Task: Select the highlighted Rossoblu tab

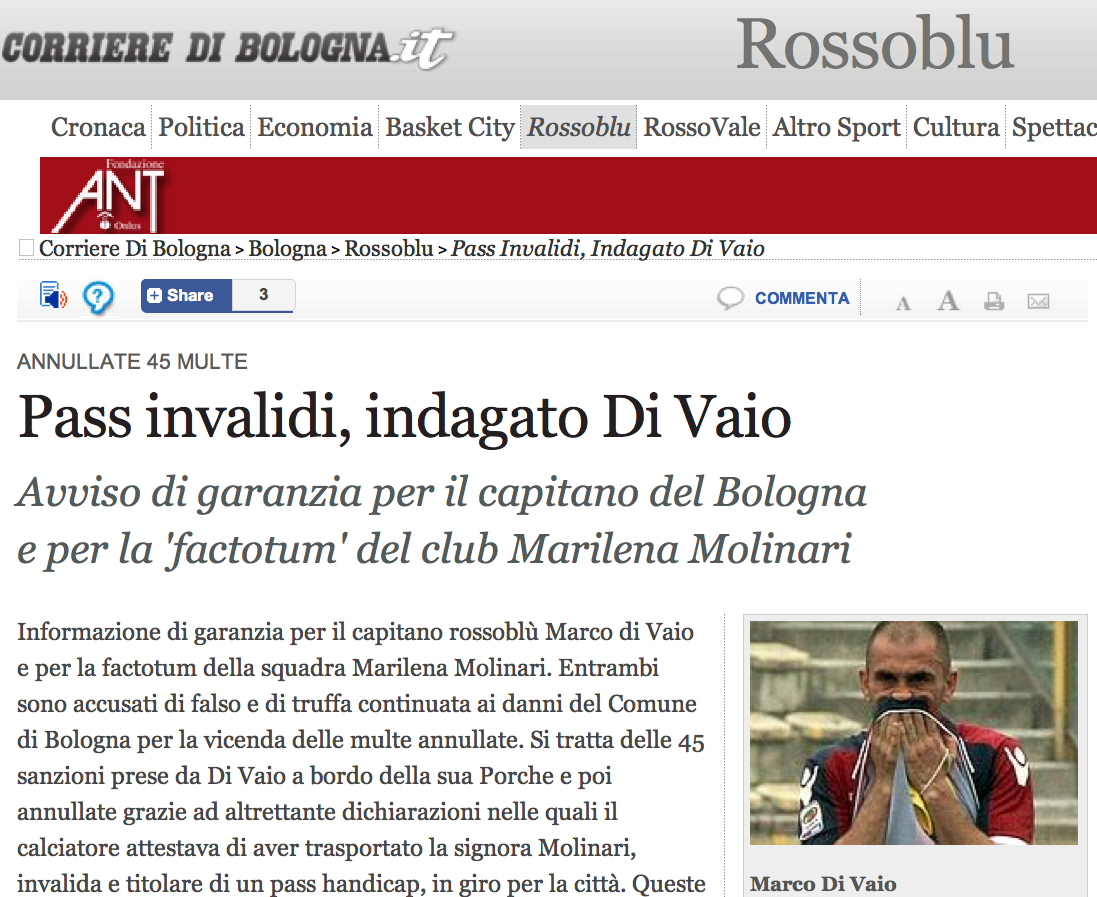Action: [579, 127]
